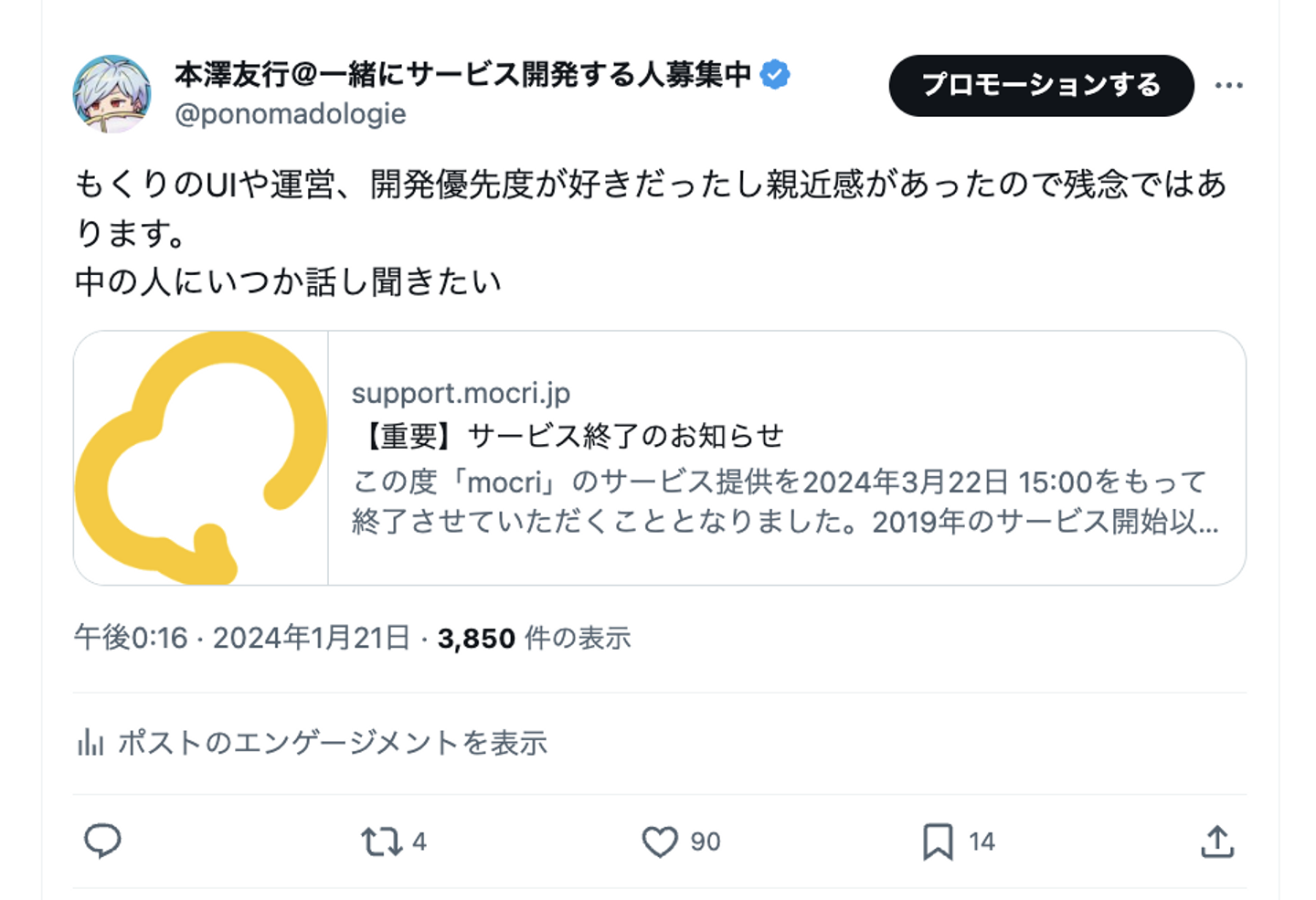Click the blue verified badge
The image size is (1316, 900).
(775, 74)
